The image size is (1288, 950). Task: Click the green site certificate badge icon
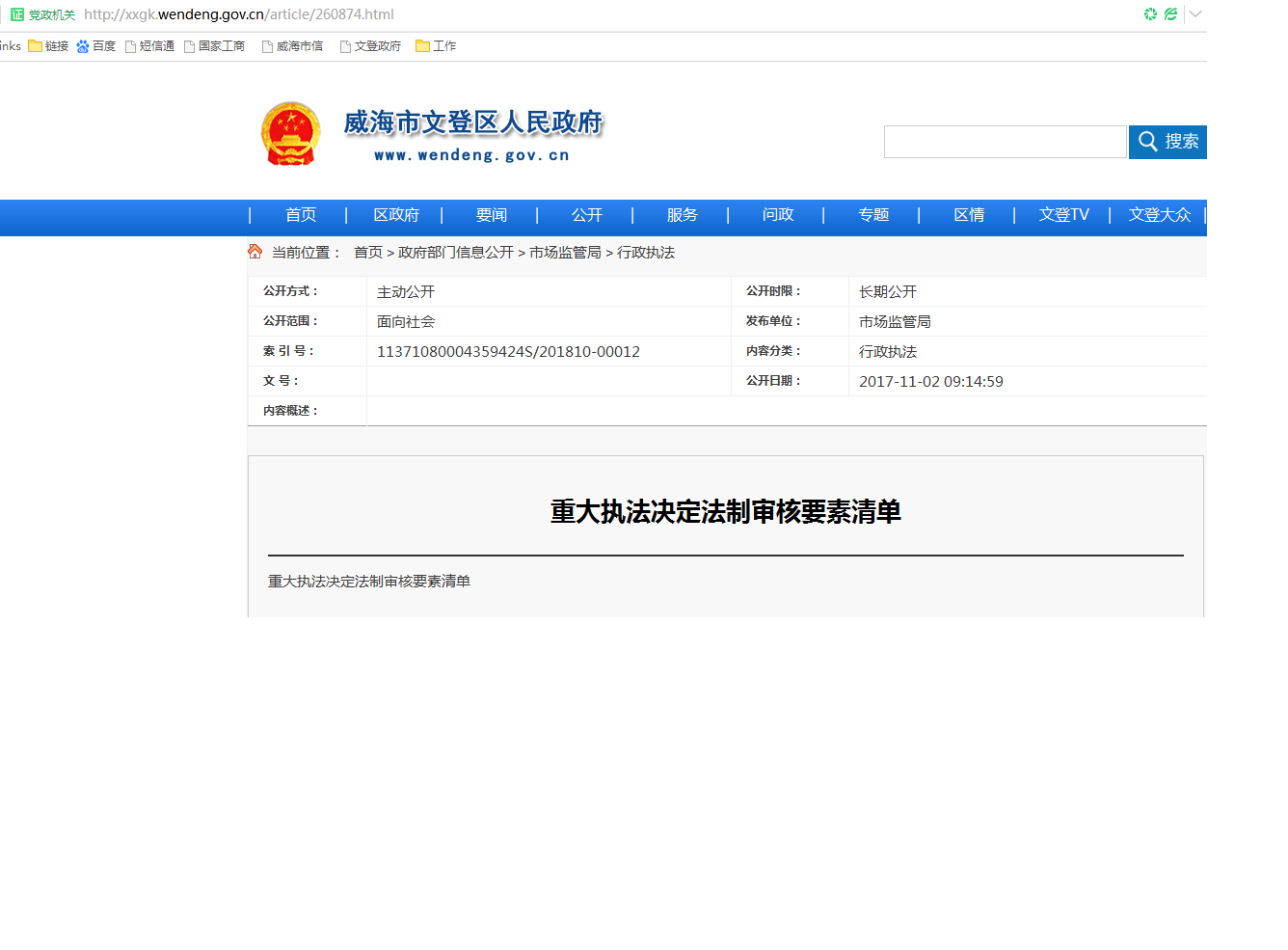(17, 14)
